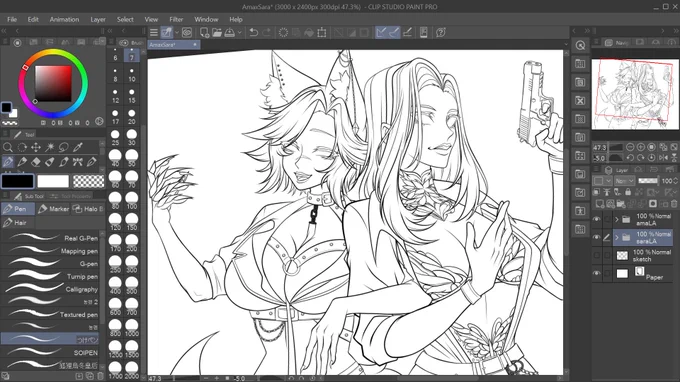Image resolution: width=680 pixels, height=382 pixels.
Task: Open the Edit menu
Action: coord(33,20)
